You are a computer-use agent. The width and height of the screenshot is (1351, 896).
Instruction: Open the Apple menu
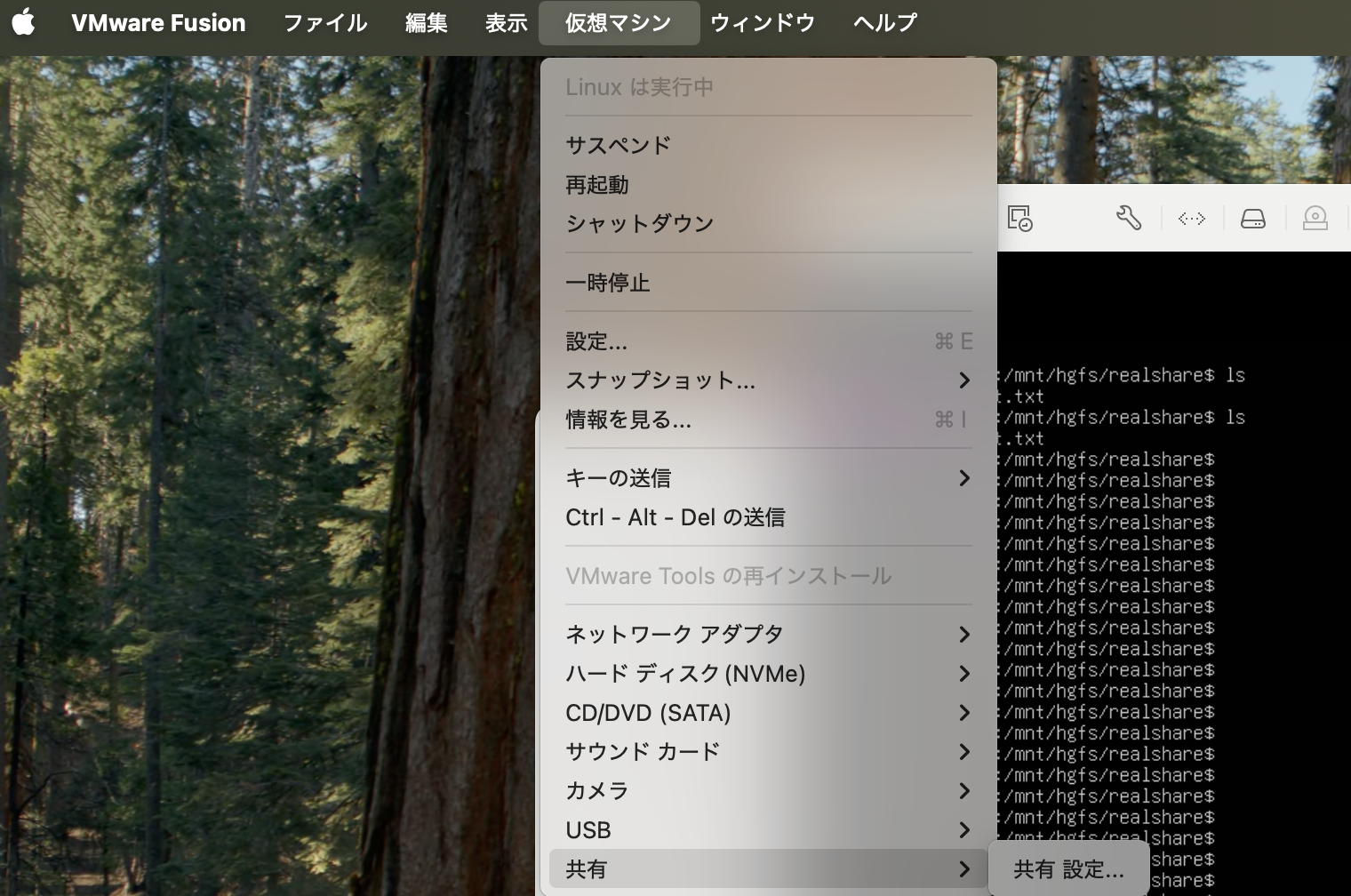(x=24, y=22)
